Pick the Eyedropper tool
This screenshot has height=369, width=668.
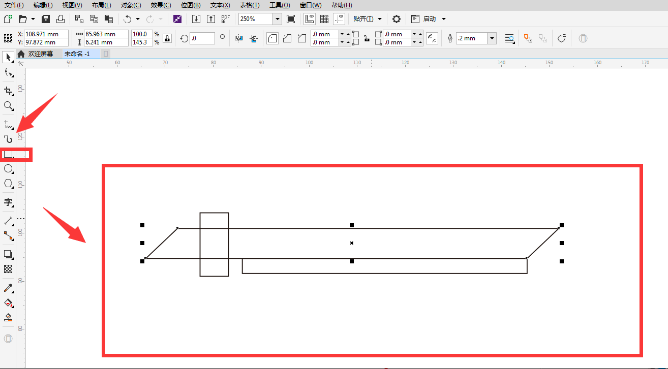coord(9,288)
